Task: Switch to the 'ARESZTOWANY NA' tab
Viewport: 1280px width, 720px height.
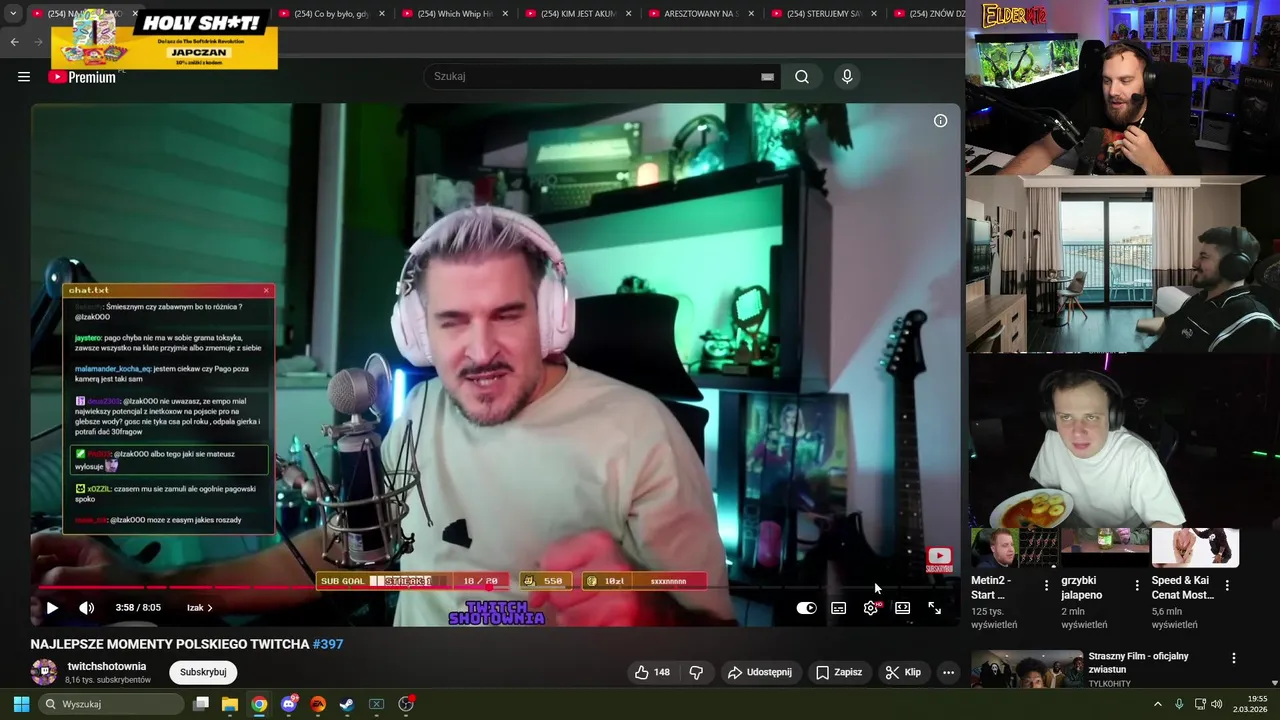Action: pyautogui.click(x=702, y=14)
